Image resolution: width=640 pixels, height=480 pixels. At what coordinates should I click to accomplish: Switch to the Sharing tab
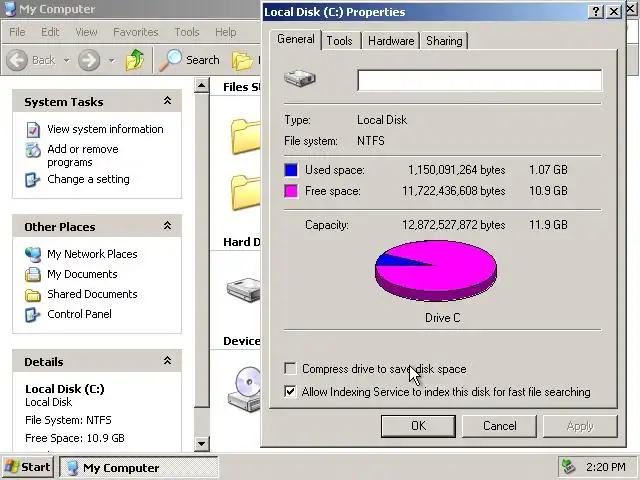tap(444, 41)
